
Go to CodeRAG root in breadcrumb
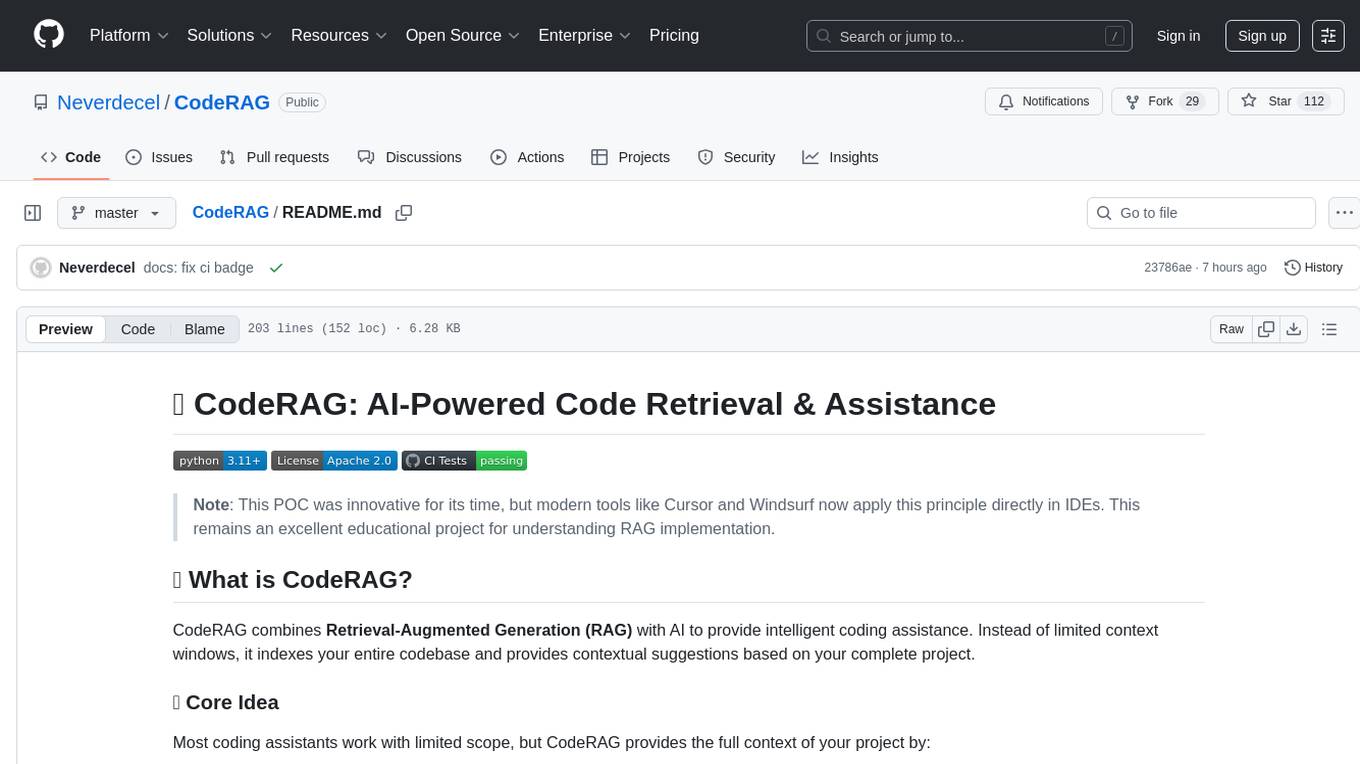point(230,212)
